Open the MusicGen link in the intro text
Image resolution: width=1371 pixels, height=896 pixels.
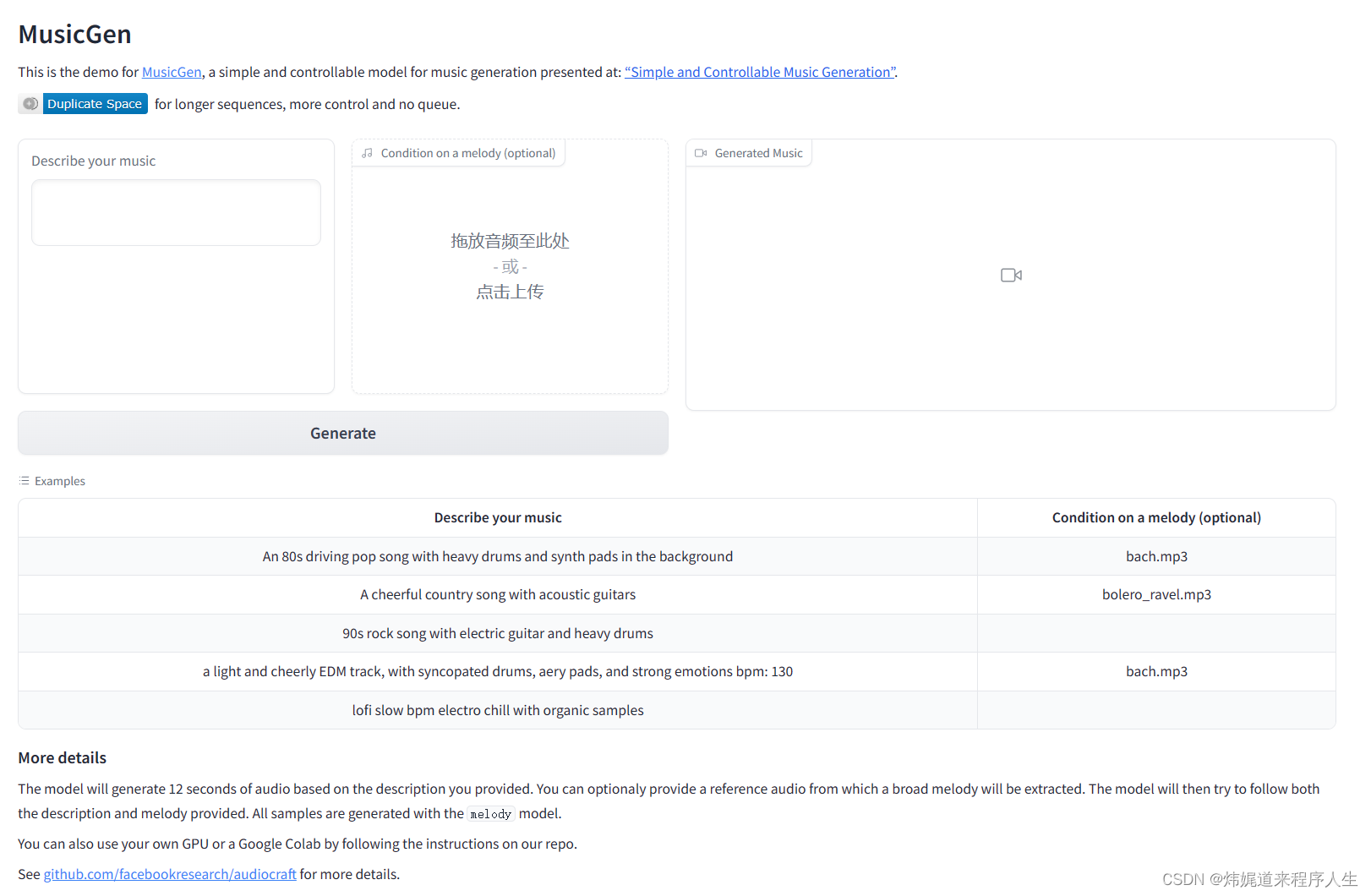pyautogui.click(x=172, y=72)
